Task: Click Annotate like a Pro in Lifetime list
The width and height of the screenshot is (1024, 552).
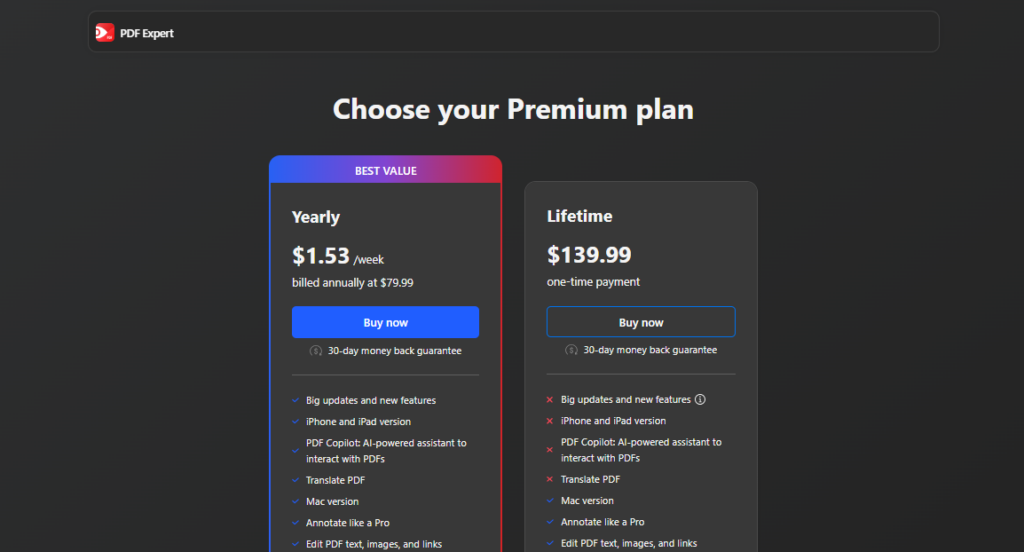Action: coord(602,522)
